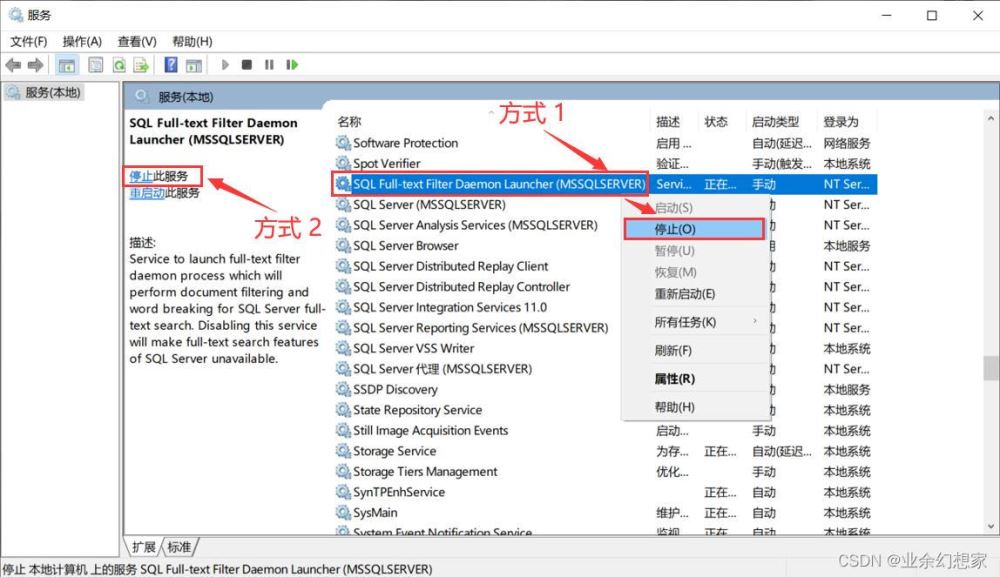Select 属性(R) in the context menu
1000x577 pixels.
click(674, 379)
